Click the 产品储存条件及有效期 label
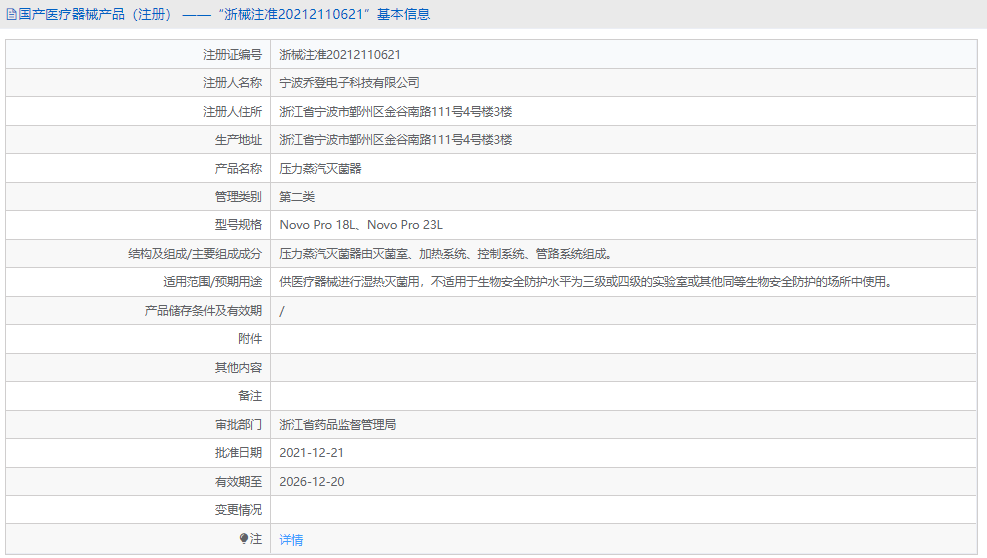The height and width of the screenshot is (558, 987). pyautogui.click(x=203, y=310)
